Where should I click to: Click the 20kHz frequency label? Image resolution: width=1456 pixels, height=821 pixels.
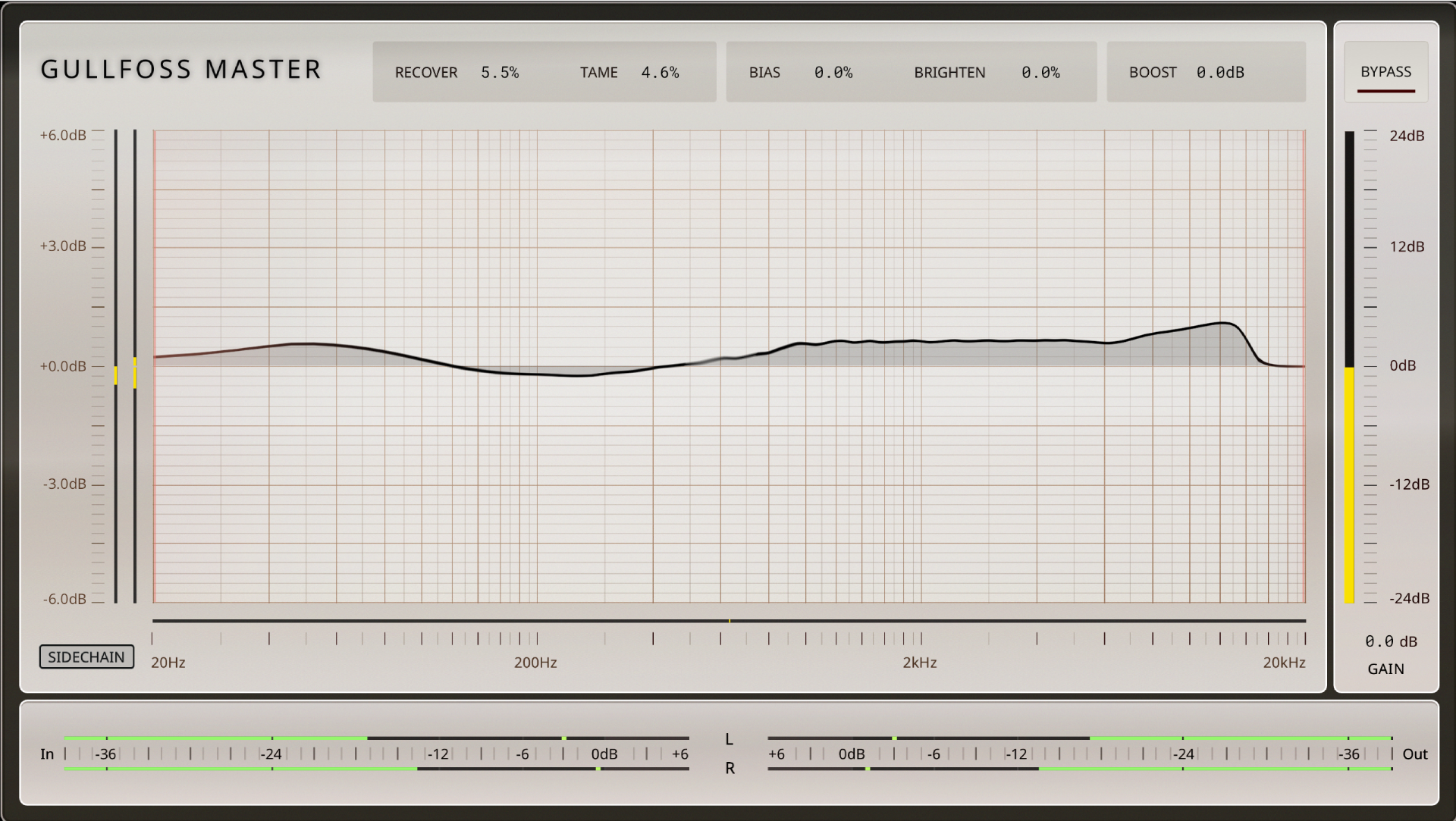[x=1284, y=663]
